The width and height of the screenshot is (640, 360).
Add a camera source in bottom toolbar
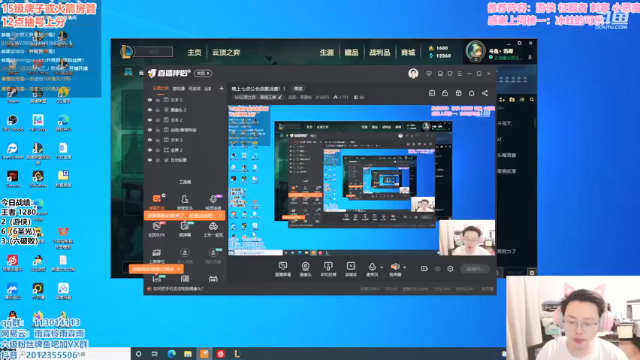[x=305, y=269]
